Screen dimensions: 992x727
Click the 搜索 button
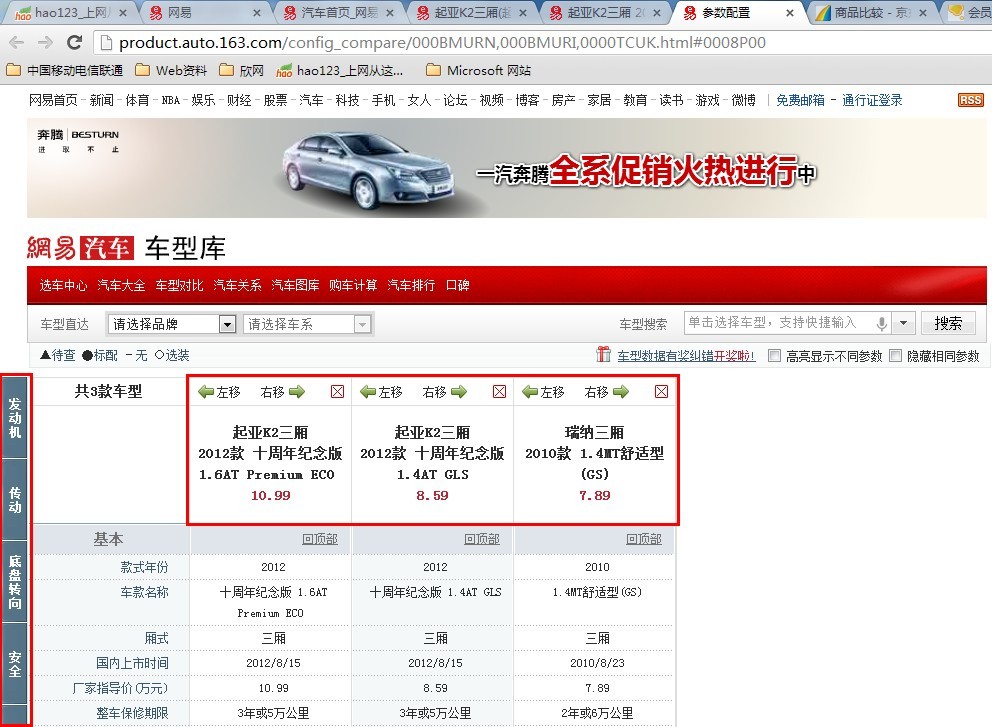pyautogui.click(x=948, y=323)
